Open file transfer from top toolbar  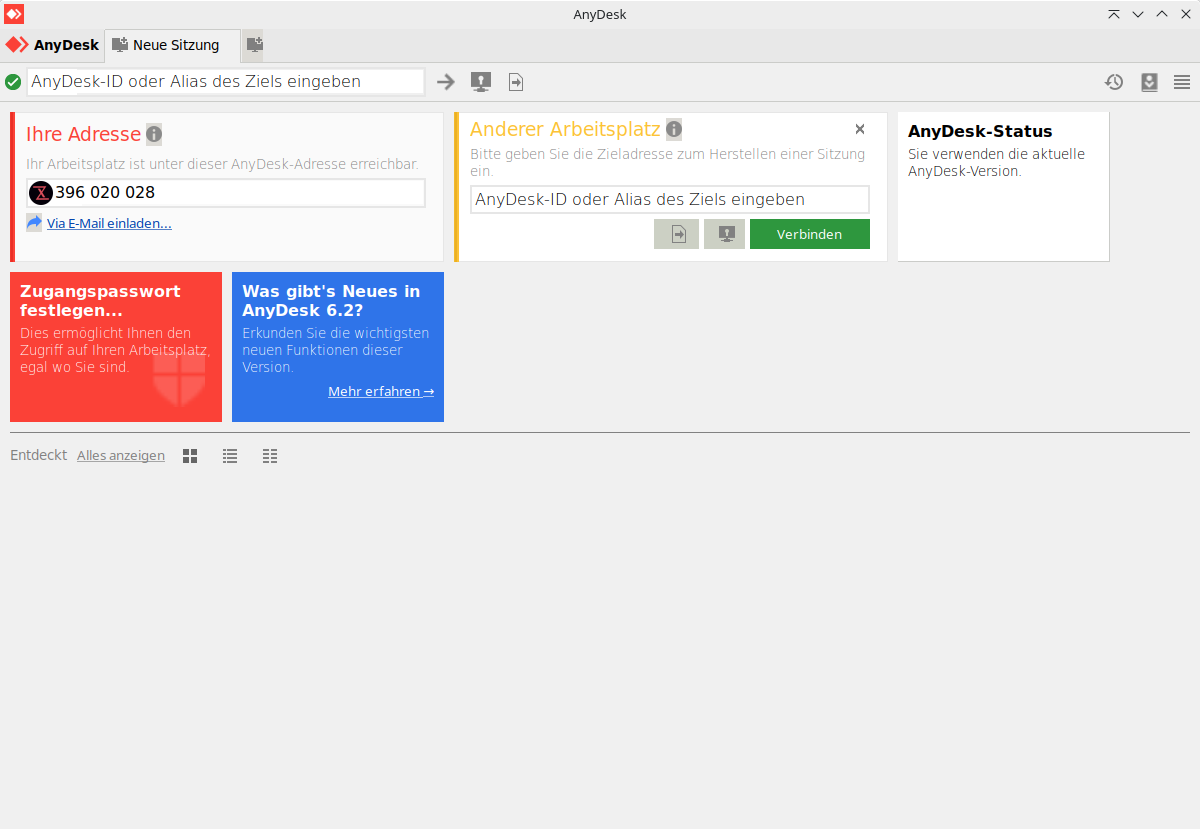pyautogui.click(x=516, y=82)
